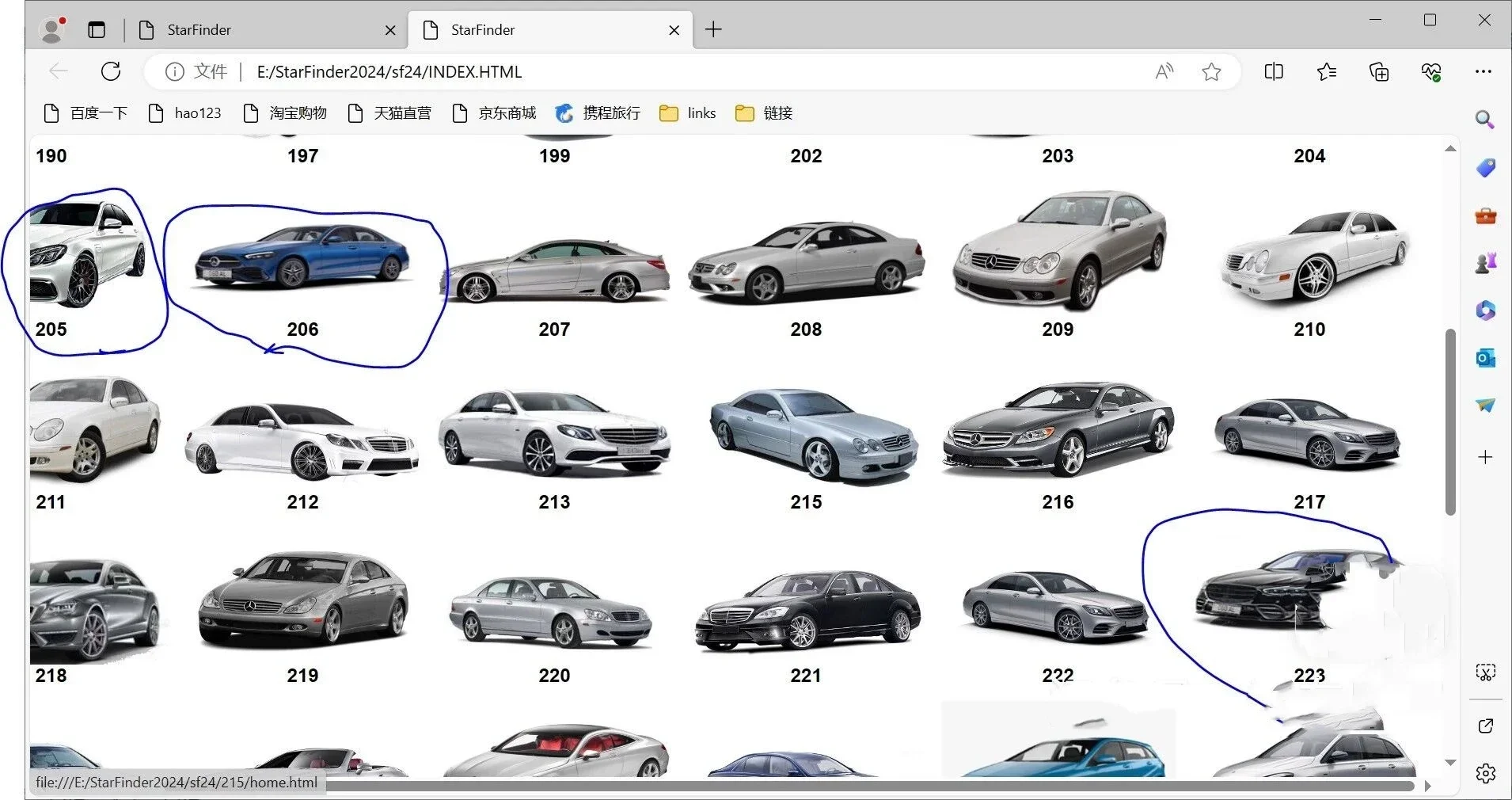
Task: Open sidebar Search icon
Action: click(x=1485, y=120)
